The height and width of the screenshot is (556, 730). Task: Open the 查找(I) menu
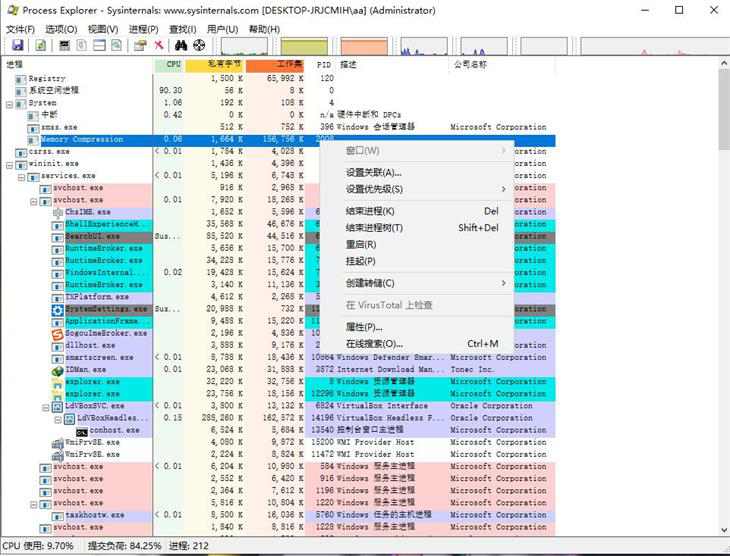tap(182, 29)
